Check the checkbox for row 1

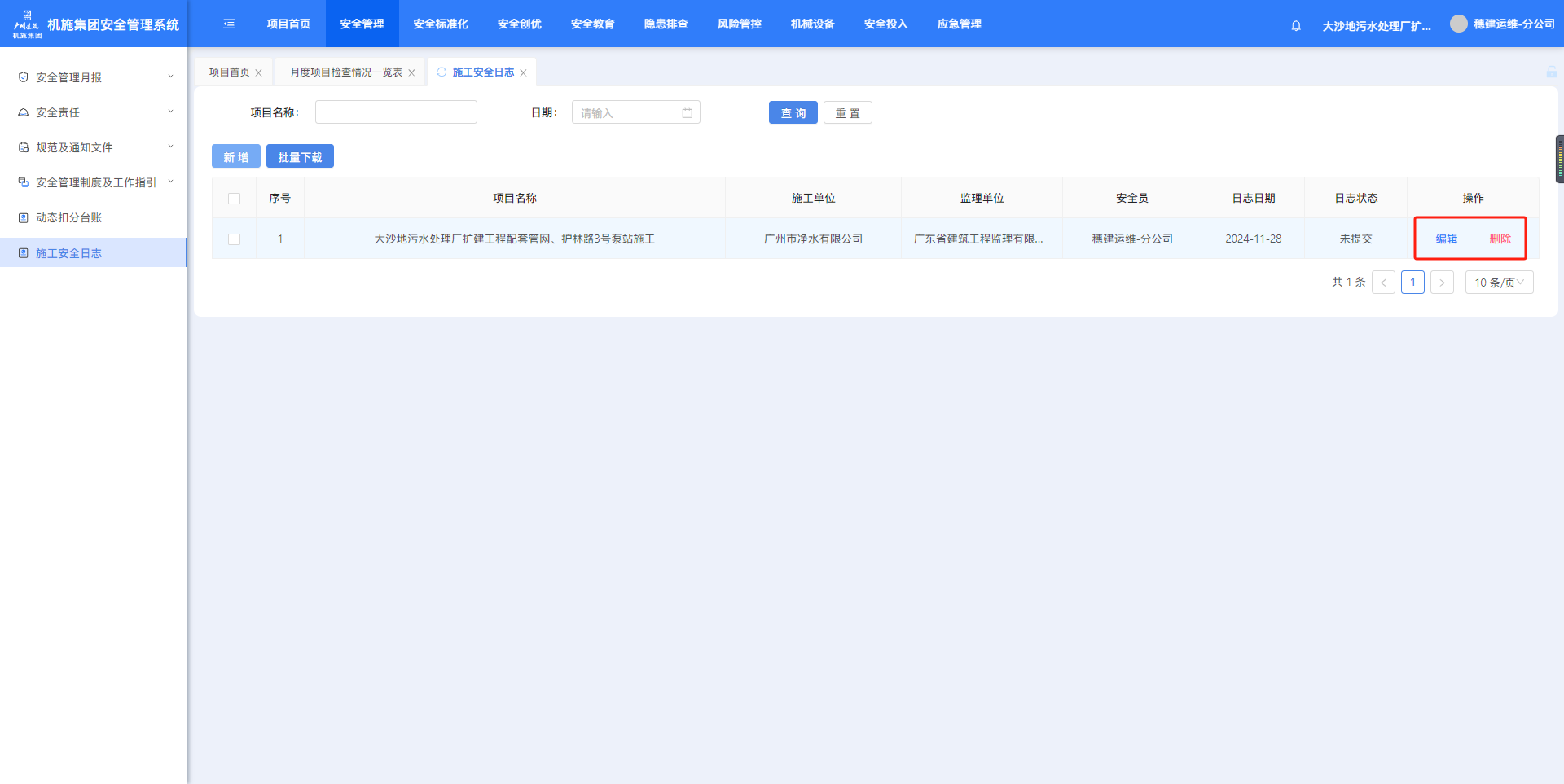point(235,239)
